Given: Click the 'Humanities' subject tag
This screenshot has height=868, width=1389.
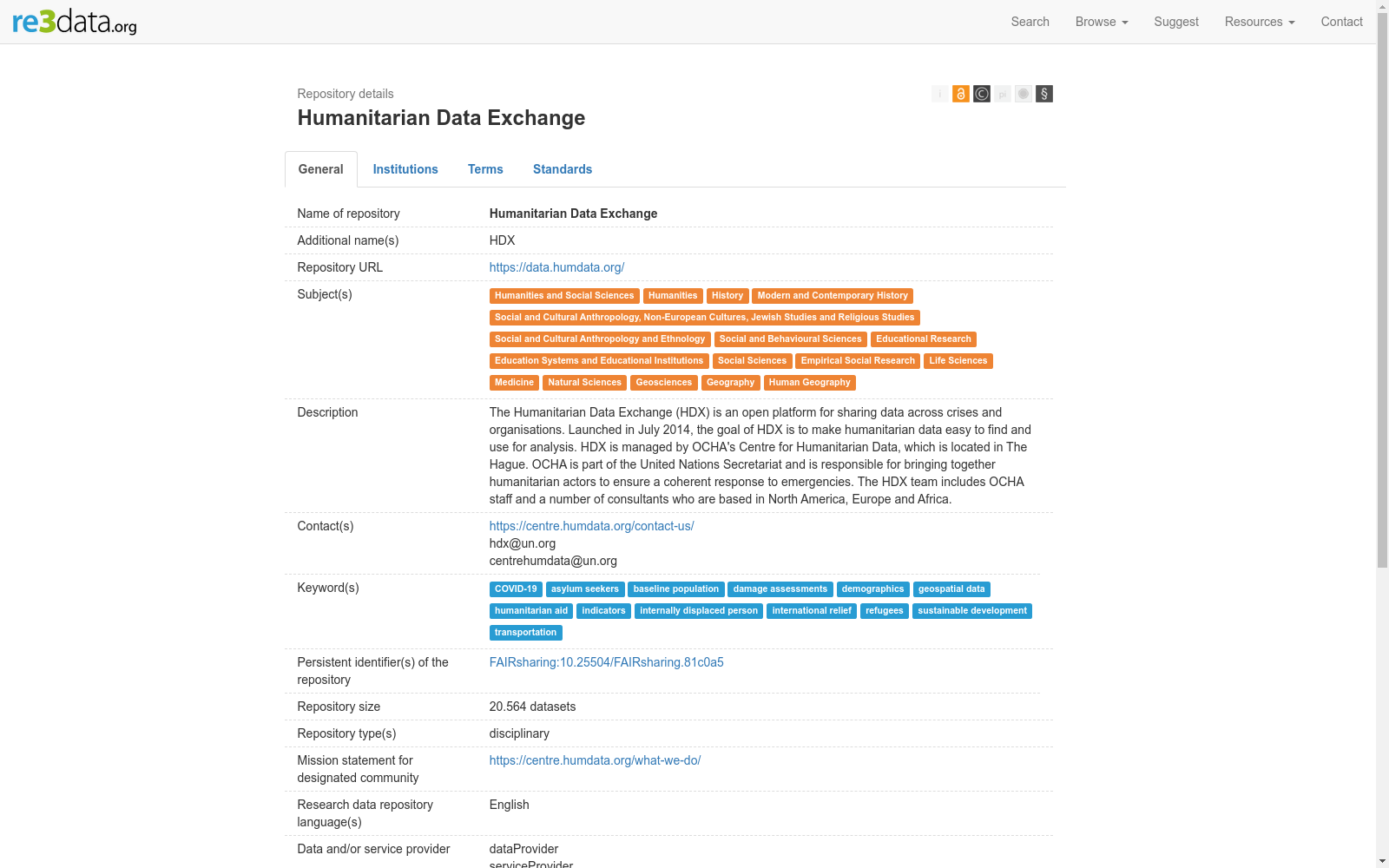Looking at the screenshot, I should (x=673, y=296).
